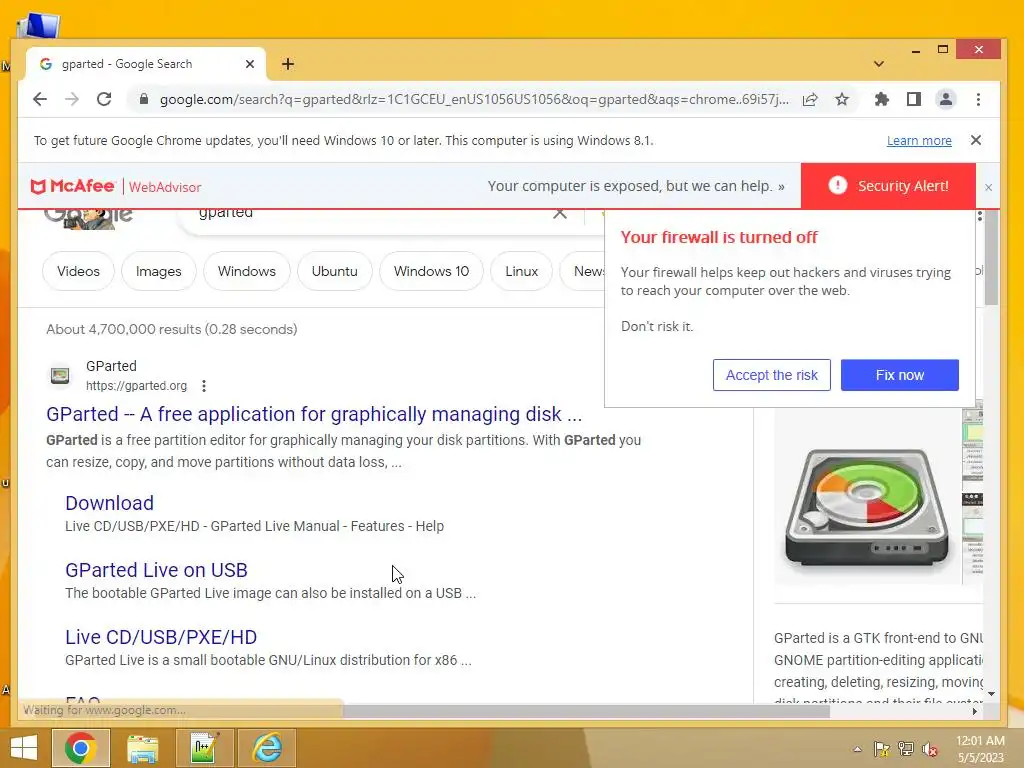Click the forward navigation arrow
Viewport: 1024px width, 768px height.
pos(72,99)
